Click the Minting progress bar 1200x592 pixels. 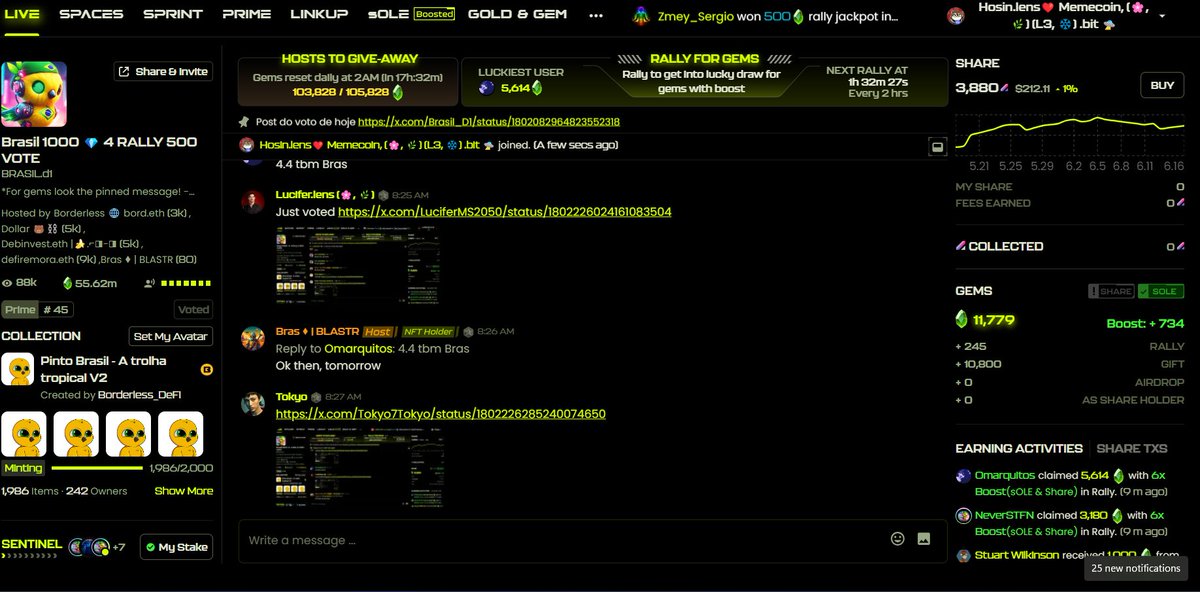click(98, 468)
